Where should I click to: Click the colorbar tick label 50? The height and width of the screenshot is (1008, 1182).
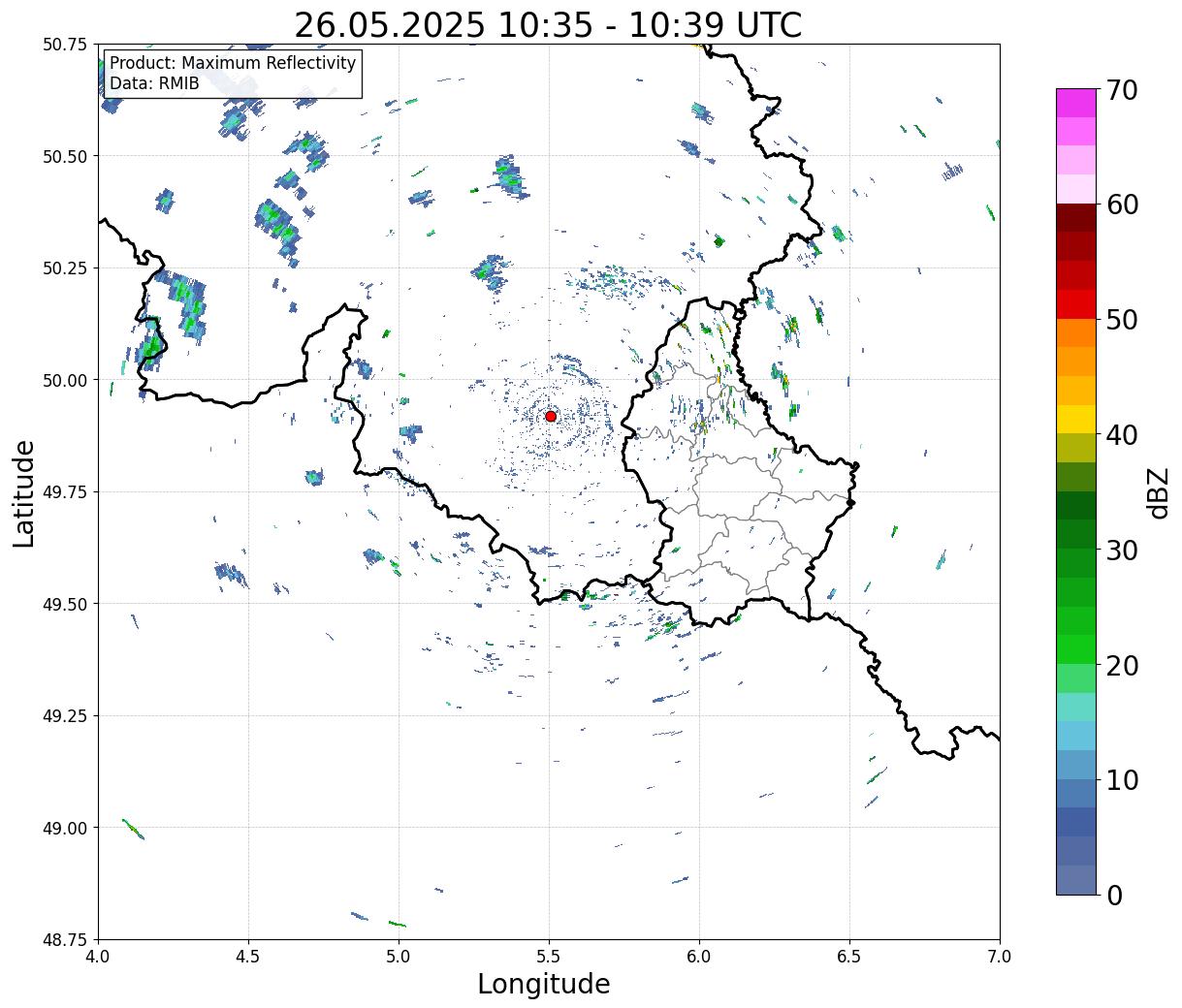click(x=1122, y=320)
